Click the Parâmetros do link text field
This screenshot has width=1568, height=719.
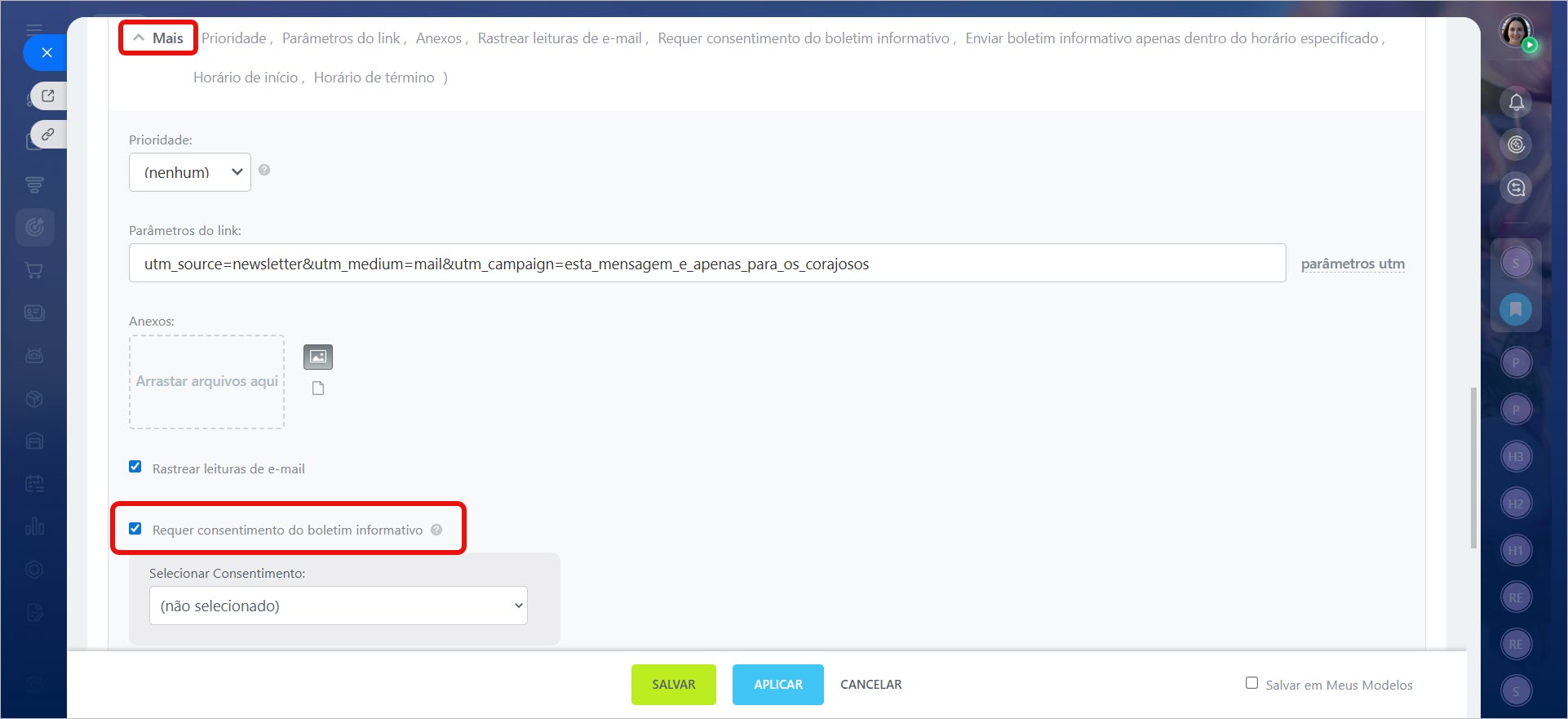[706, 264]
